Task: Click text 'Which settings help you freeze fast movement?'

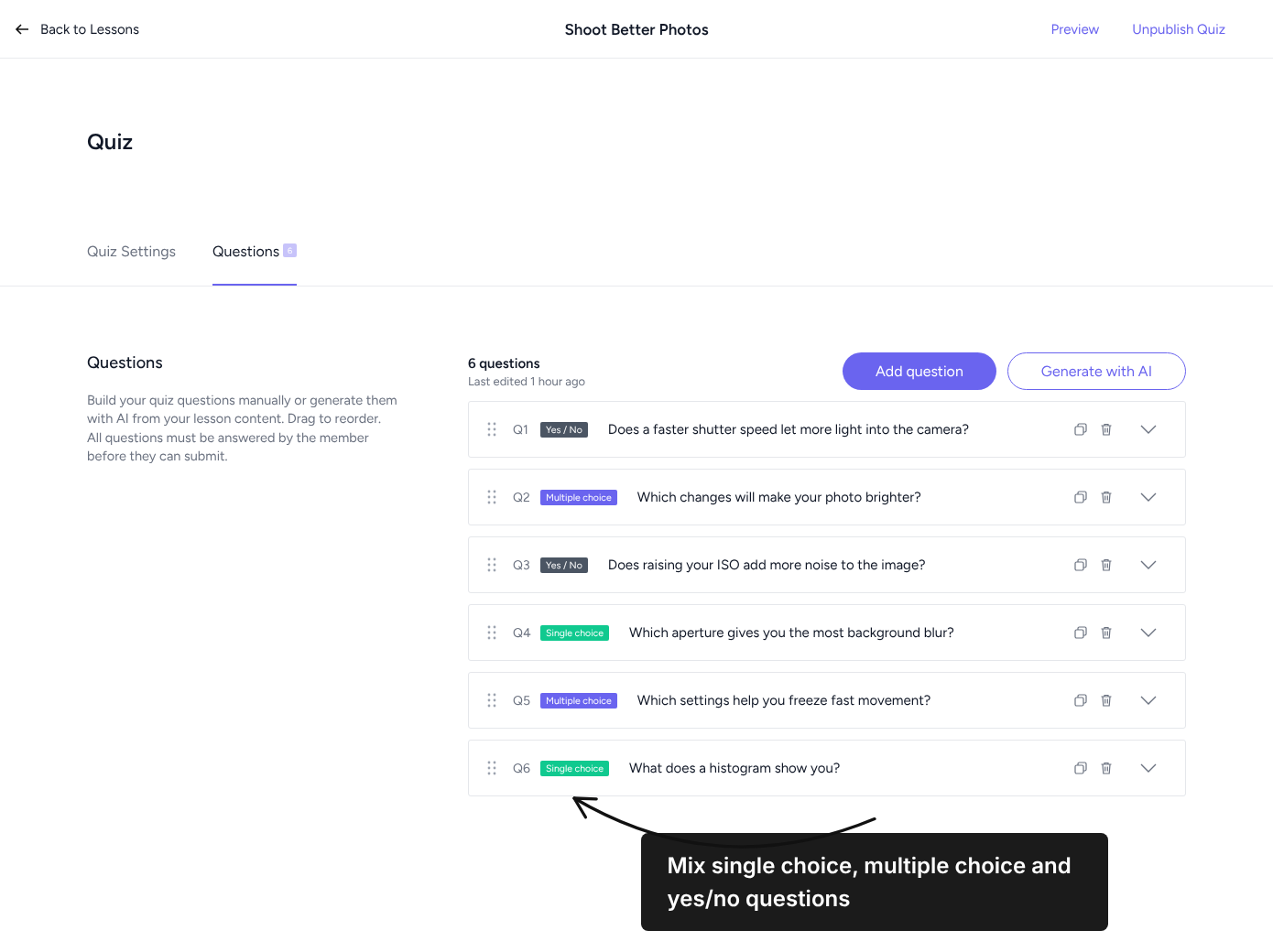Action: 784,700
